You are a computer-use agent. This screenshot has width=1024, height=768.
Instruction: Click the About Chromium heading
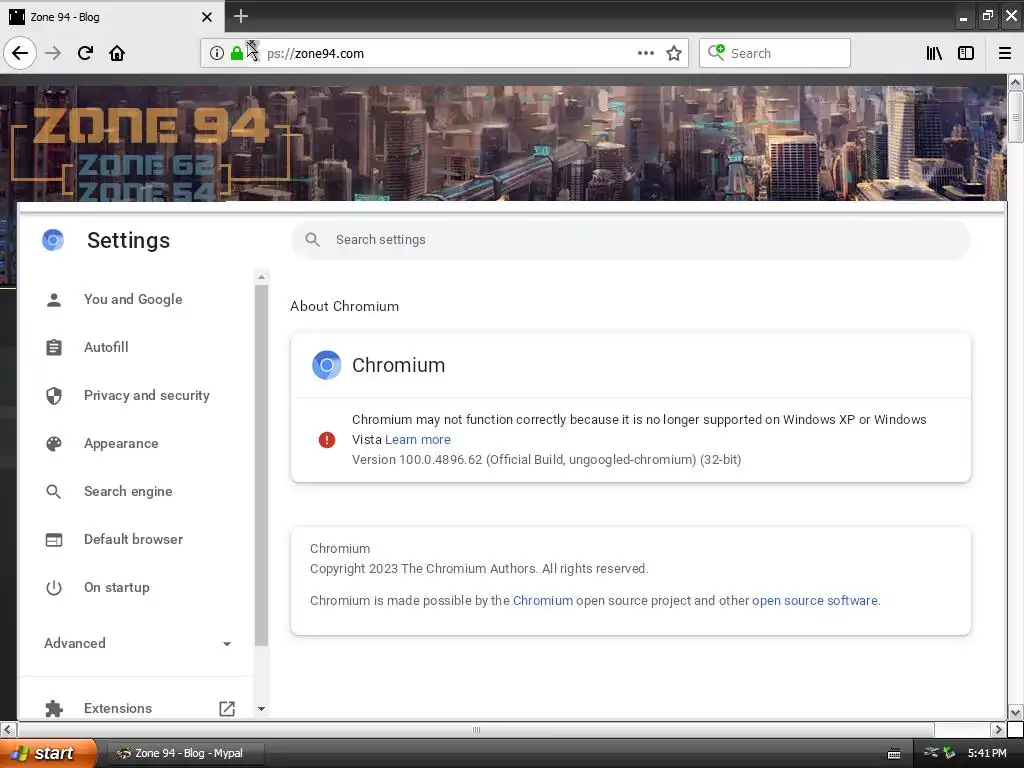(x=344, y=306)
